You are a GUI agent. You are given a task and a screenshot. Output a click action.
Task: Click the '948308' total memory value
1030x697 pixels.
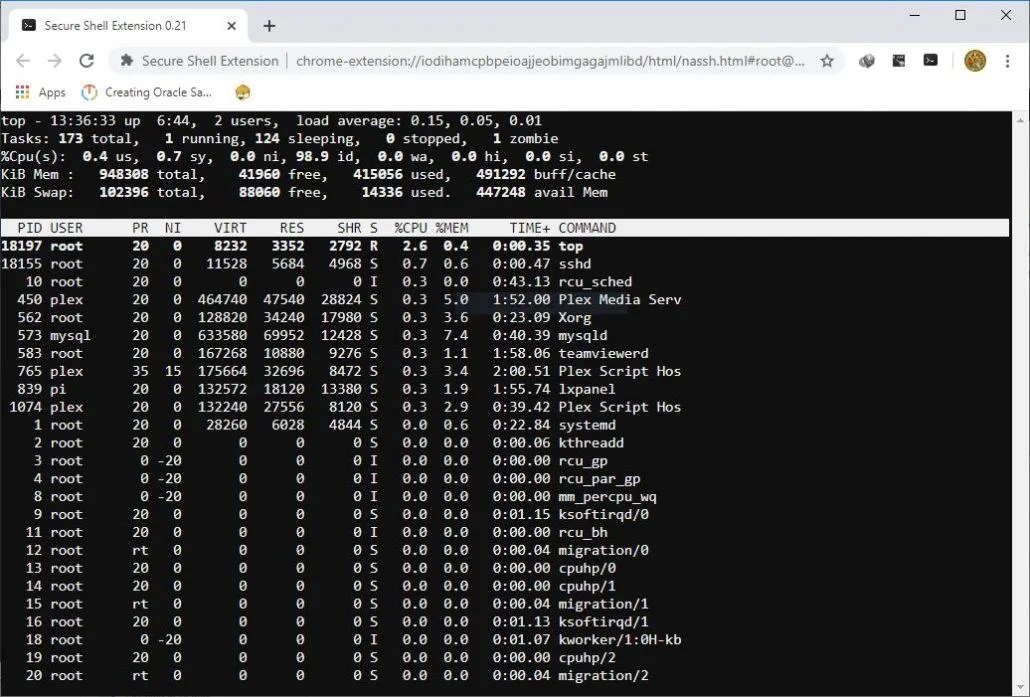[x=123, y=175]
